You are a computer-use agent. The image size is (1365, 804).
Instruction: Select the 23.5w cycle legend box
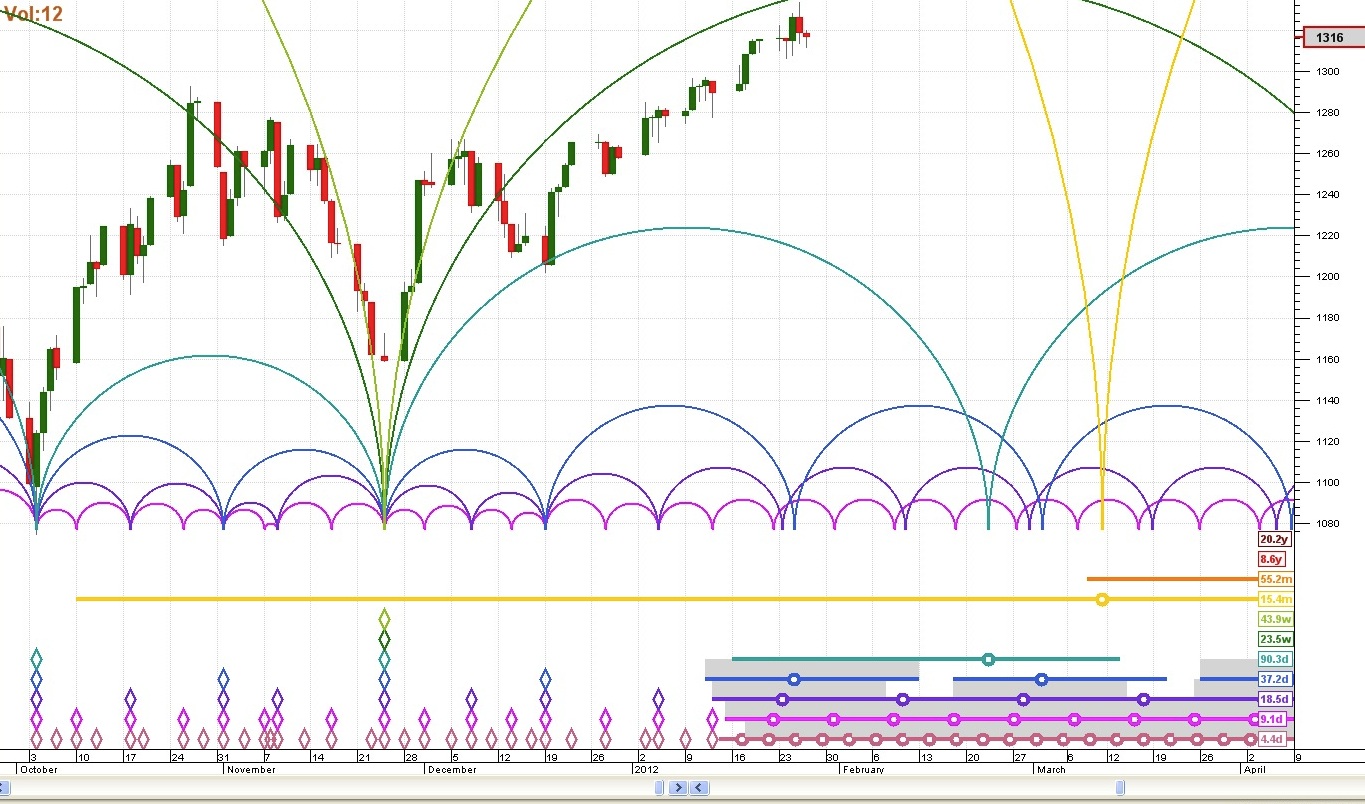click(1274, 639)
